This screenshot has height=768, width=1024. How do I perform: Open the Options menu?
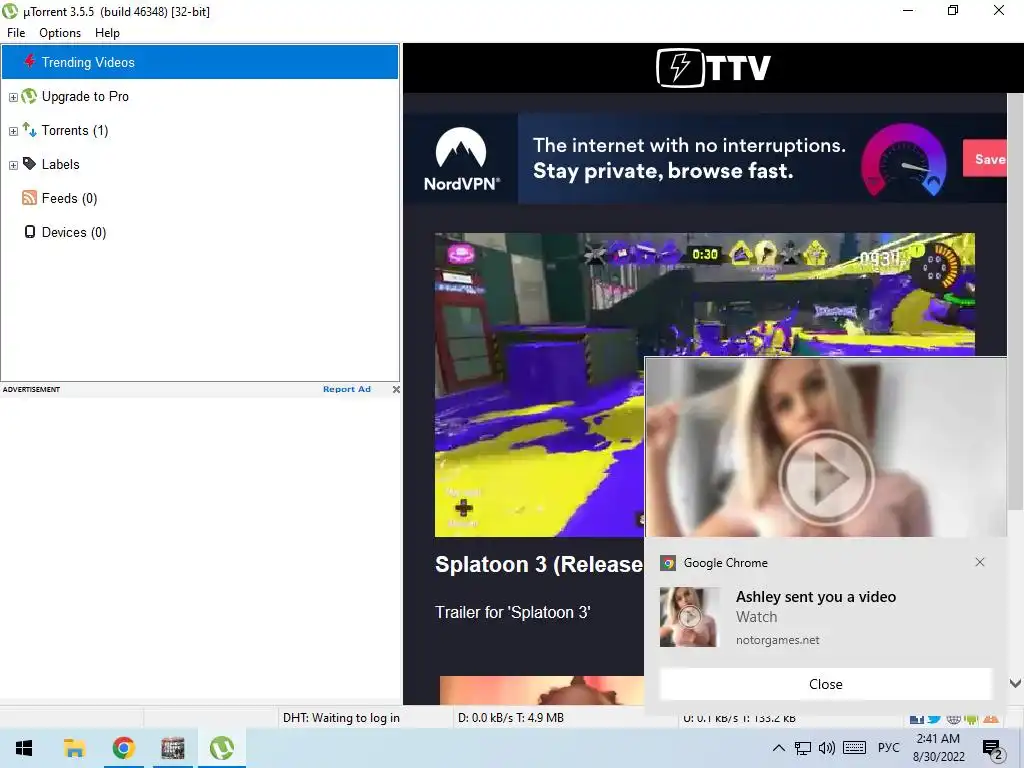60,33
